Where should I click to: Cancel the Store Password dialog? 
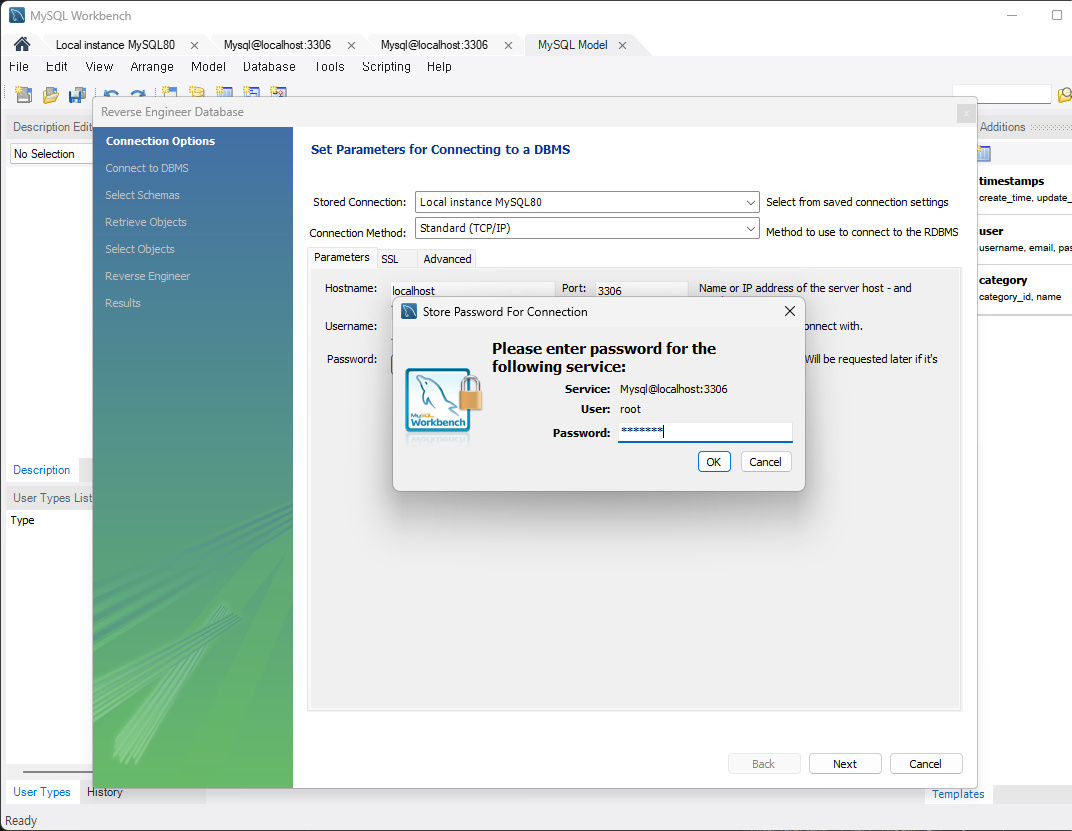pos(765,462)
